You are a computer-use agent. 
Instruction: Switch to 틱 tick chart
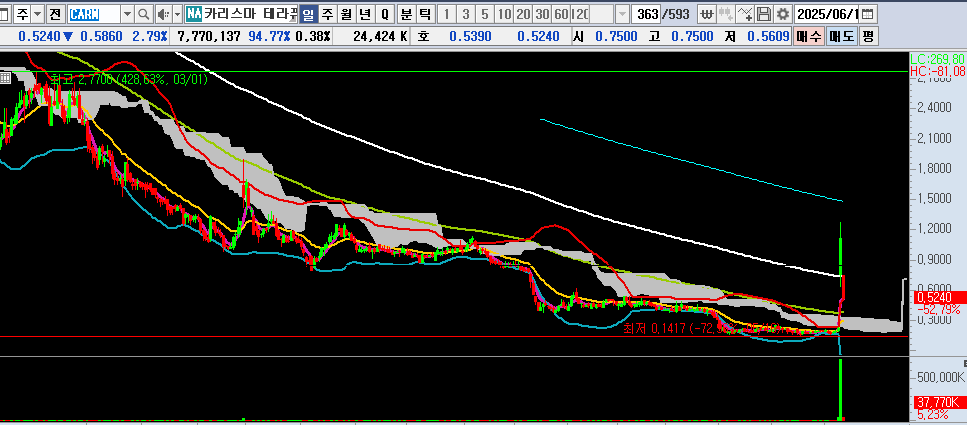[424, 14]
